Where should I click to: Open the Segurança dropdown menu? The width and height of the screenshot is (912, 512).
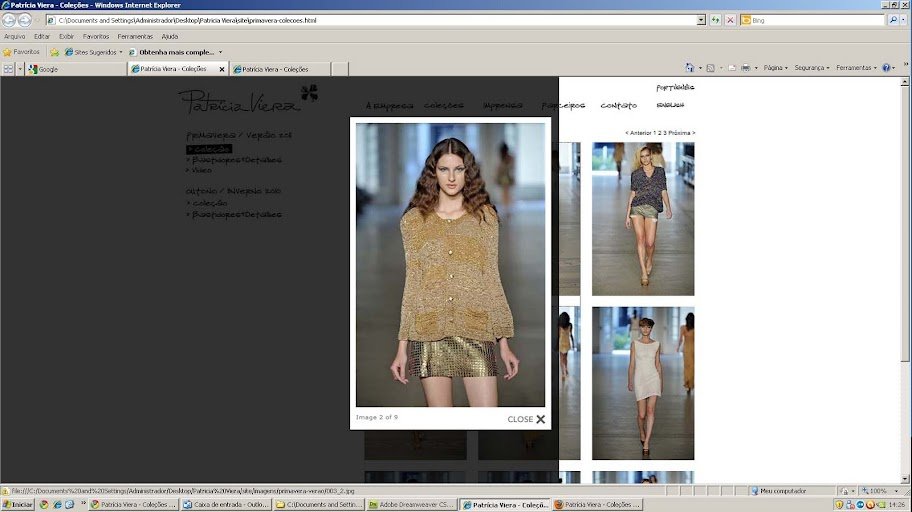[x=812, y=67]
